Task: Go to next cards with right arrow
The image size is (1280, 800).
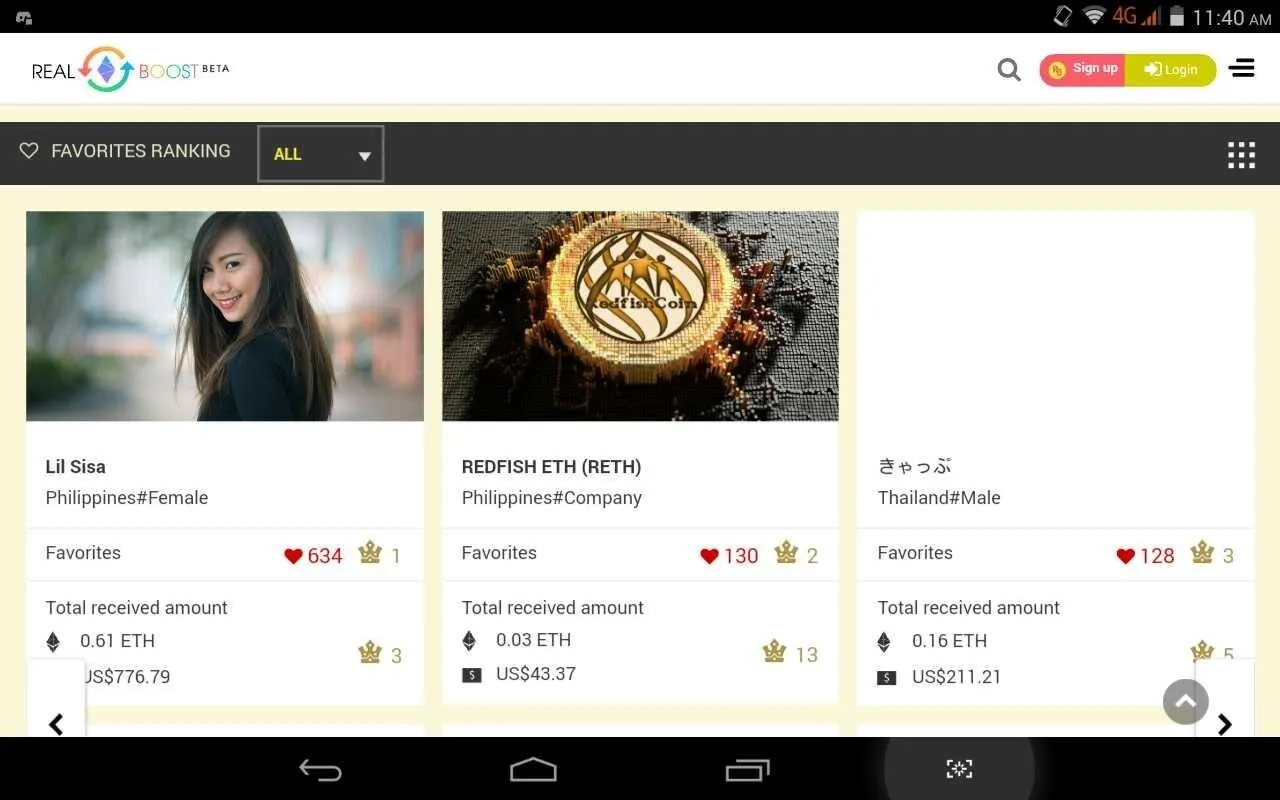Action: [x=1225, y=724]
